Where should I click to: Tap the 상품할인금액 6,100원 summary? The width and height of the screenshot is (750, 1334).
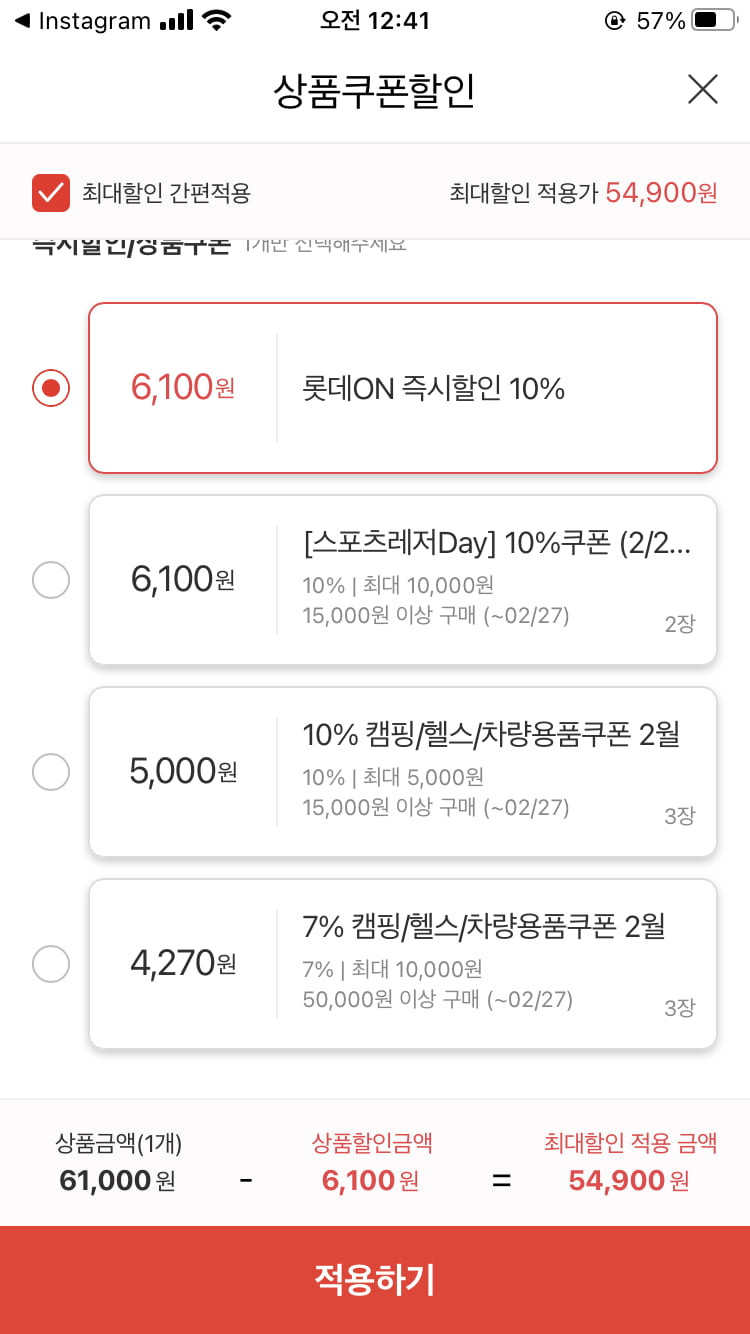pyautogui.click(x=371, y=1162)
